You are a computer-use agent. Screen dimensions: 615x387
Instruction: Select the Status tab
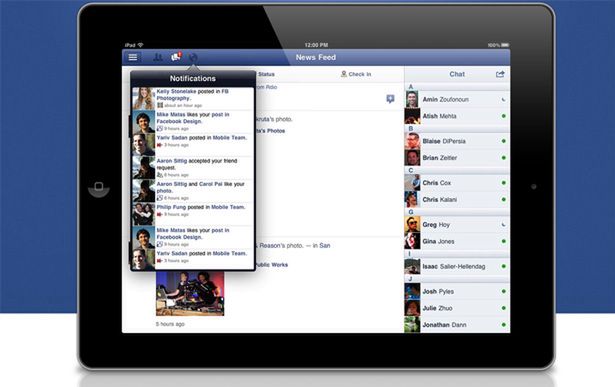point(266,74)
